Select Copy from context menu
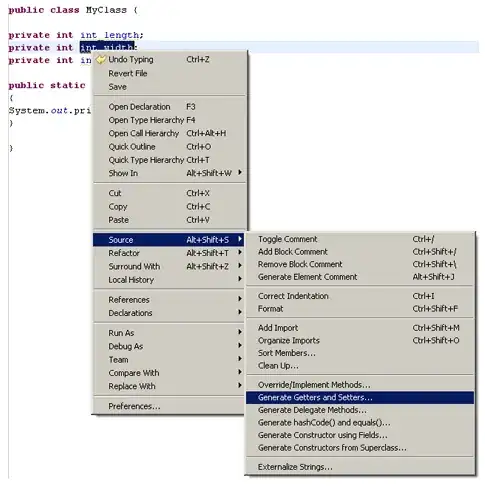The image size is (485, 487). tap(169, 207)
